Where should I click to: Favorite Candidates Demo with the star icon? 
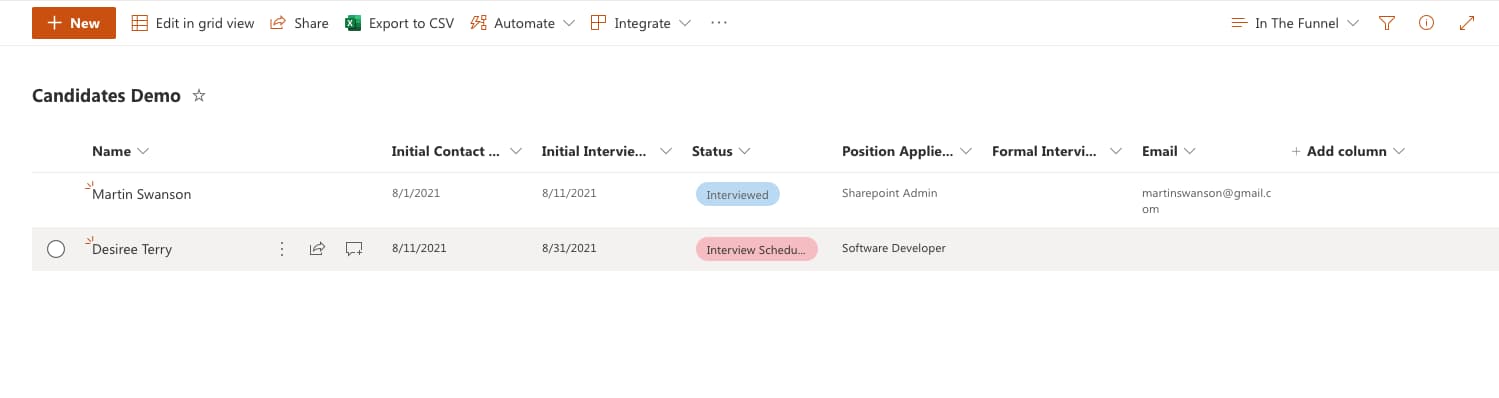pos(199,96)
